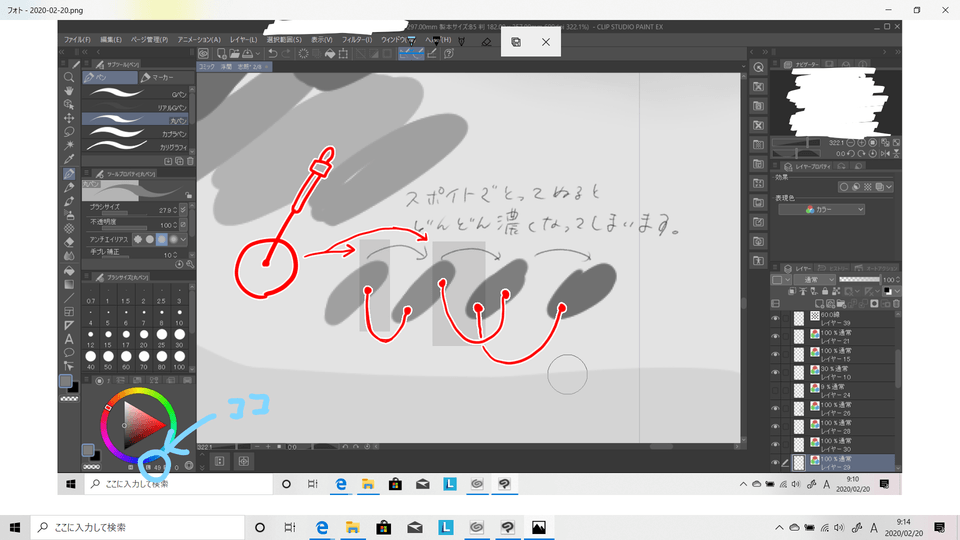
Task: Click the help question mark icon
Action: 449,54
